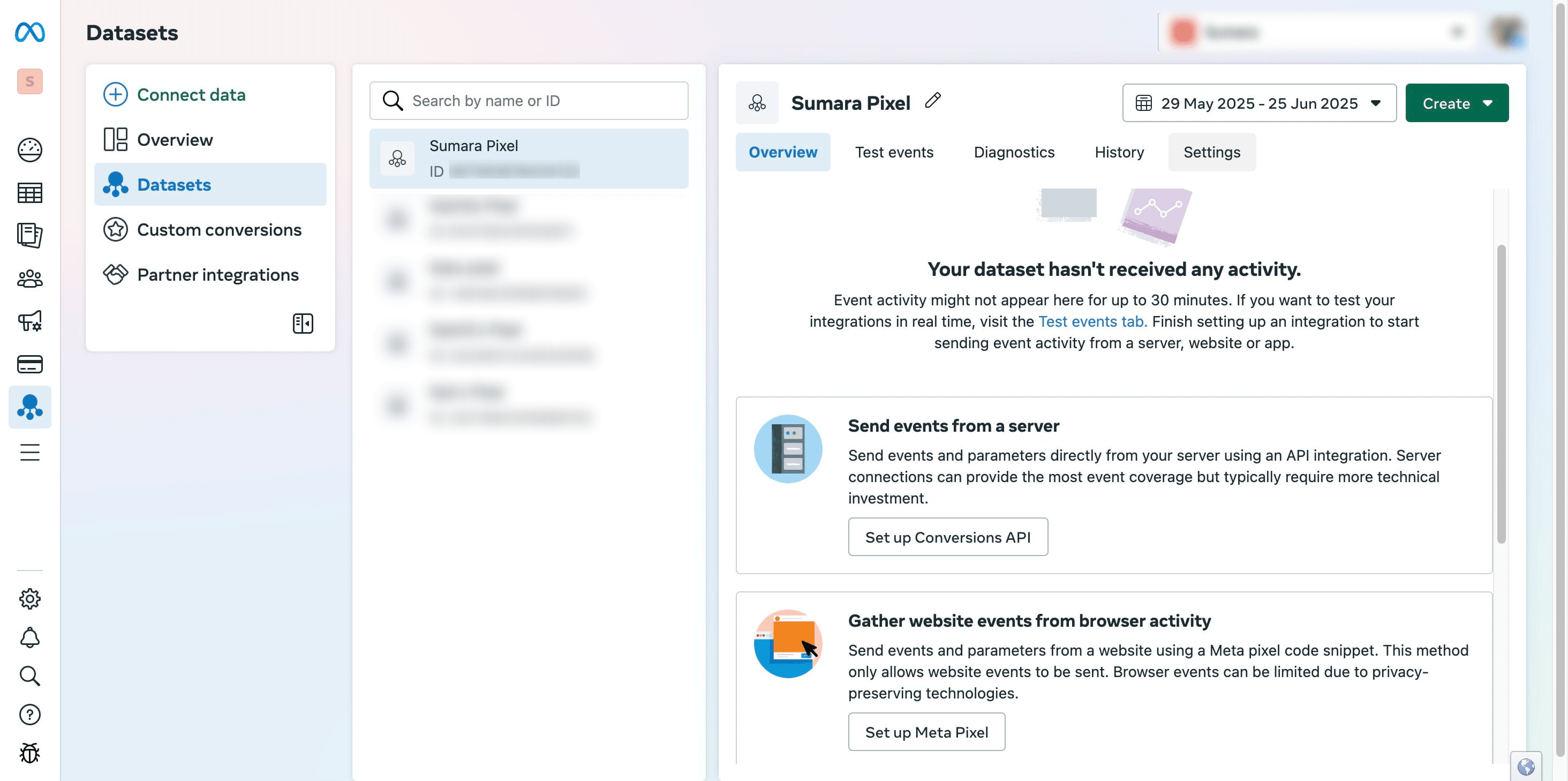The width and height of the screenshot is (1568, 781).
Task: Click the Meta logo icon
Action: 30,32
